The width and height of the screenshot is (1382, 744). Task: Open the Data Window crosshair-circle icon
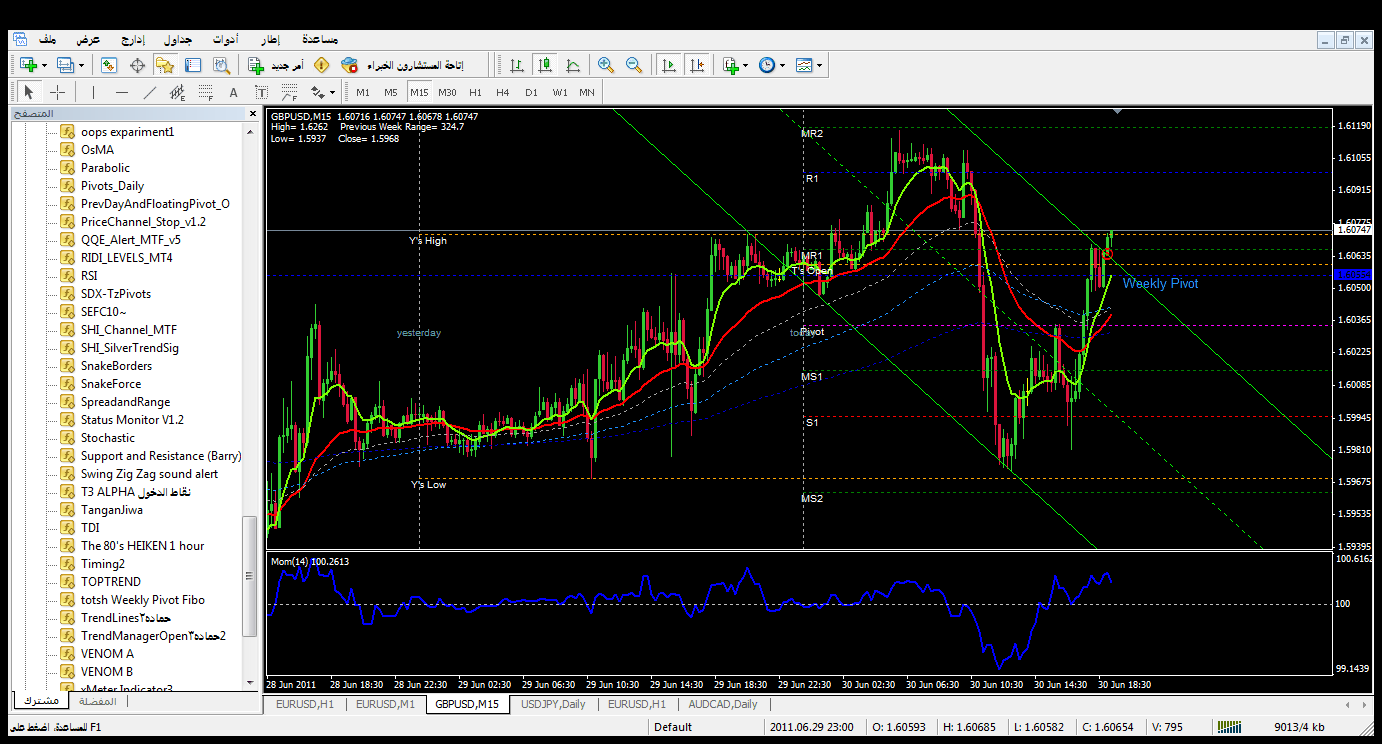pyautogui.click(x=137, y=65)
